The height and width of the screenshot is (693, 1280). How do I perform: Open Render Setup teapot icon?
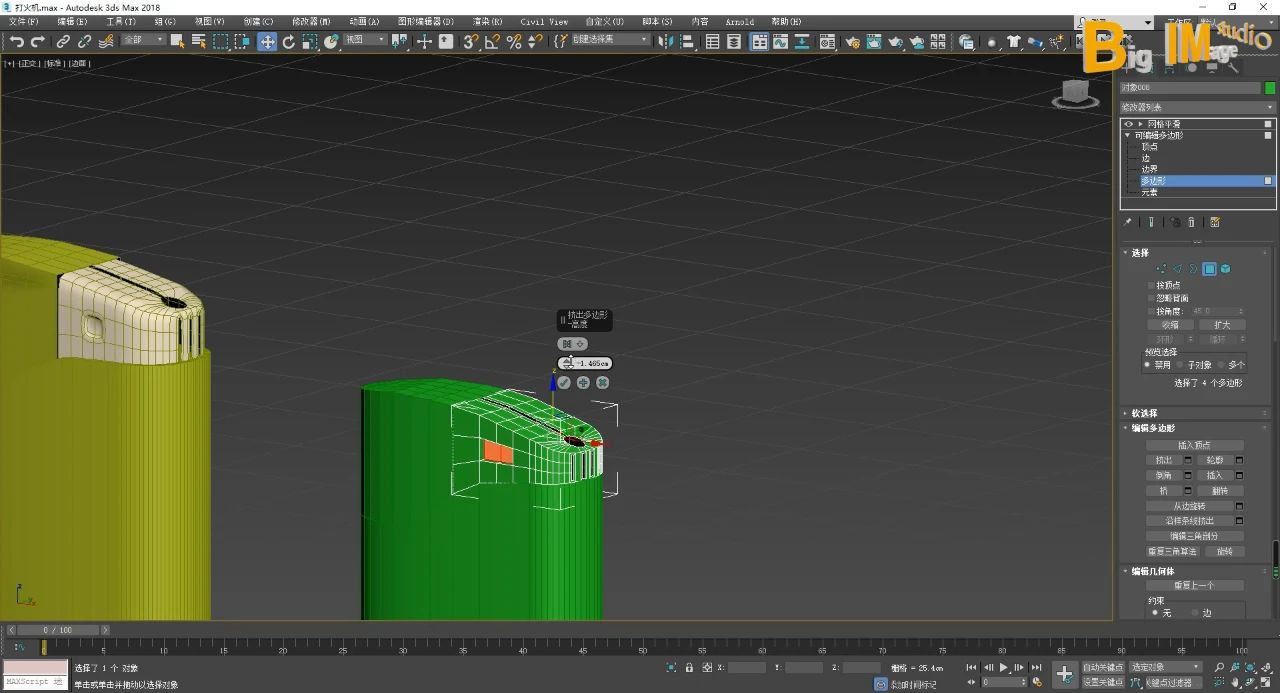pos(852,42)
